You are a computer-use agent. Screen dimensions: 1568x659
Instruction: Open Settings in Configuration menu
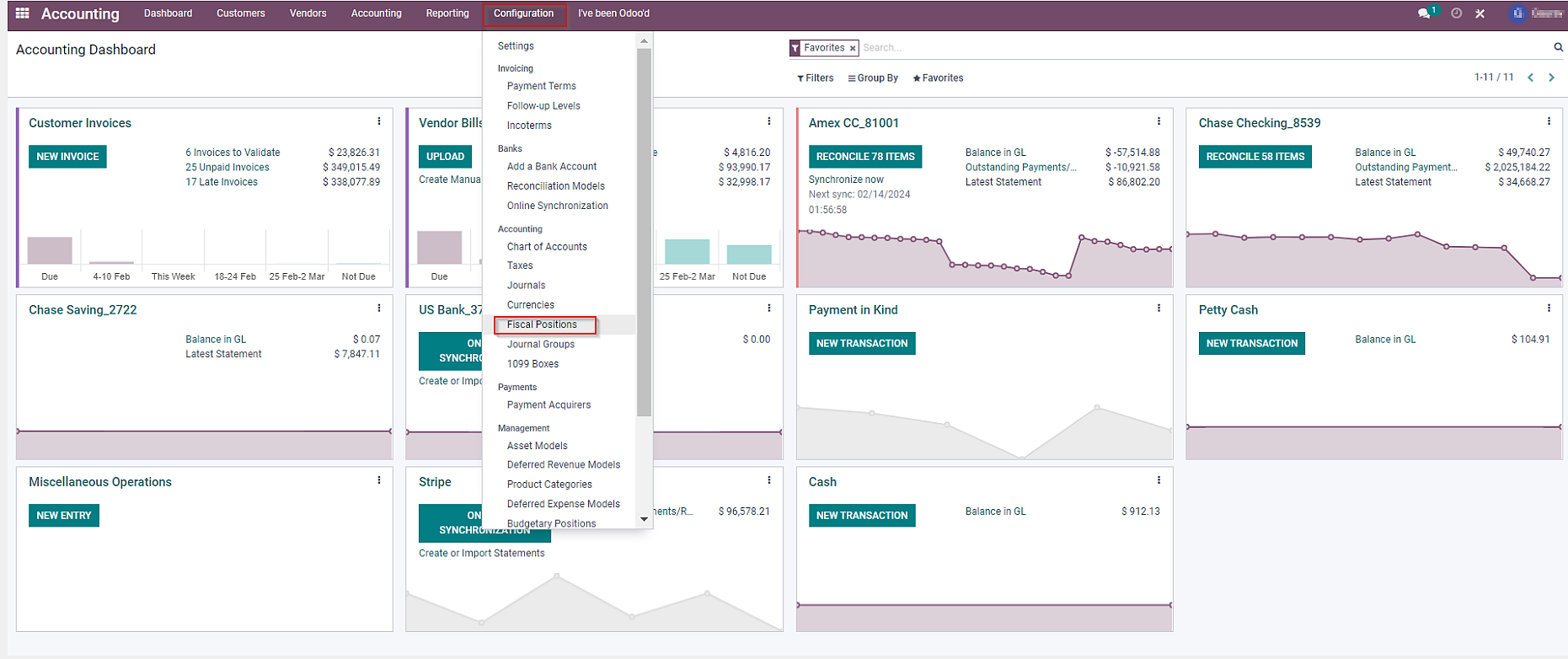(516, 46)
